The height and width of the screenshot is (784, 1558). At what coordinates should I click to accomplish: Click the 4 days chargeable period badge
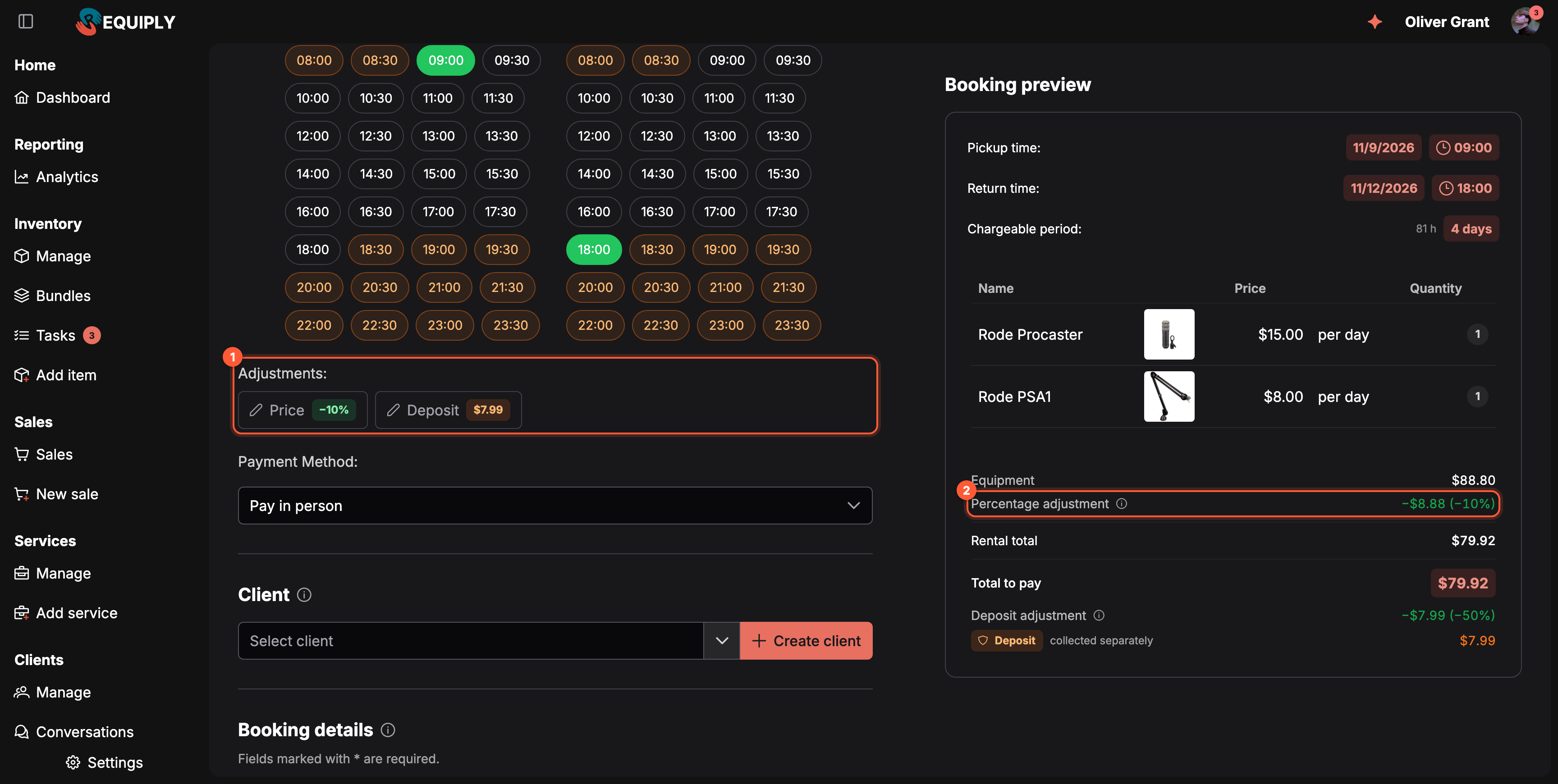[x=1471, y=229]
